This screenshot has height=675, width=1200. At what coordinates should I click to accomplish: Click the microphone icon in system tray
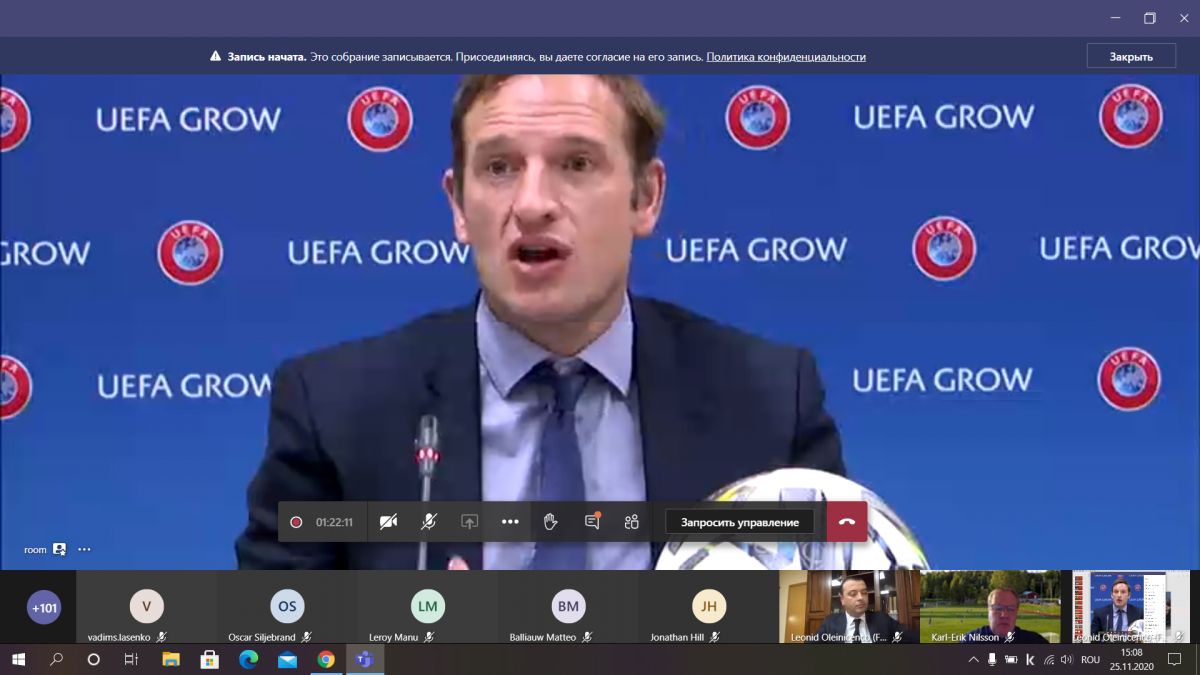(992, 659)
